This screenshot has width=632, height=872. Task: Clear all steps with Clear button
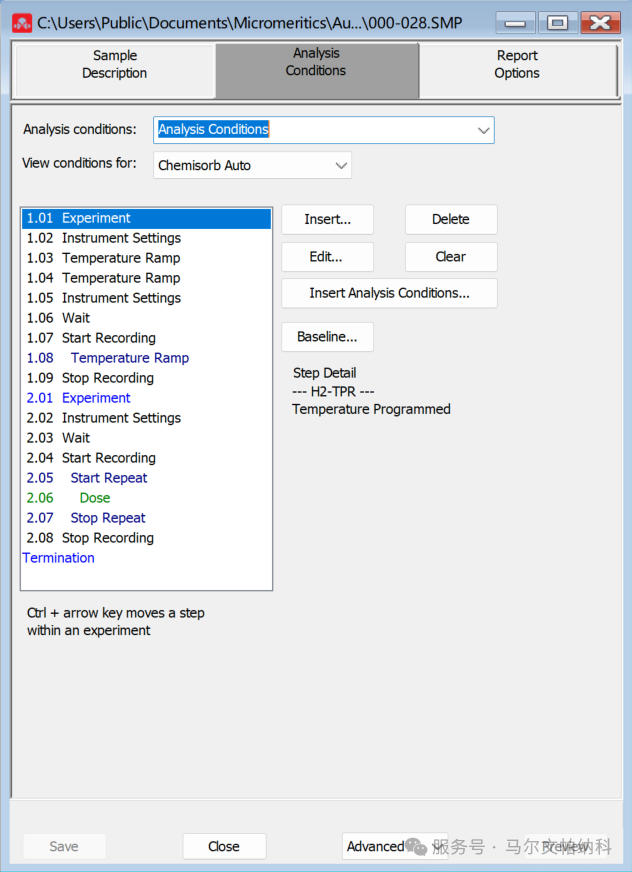click(x=450, y=257)
